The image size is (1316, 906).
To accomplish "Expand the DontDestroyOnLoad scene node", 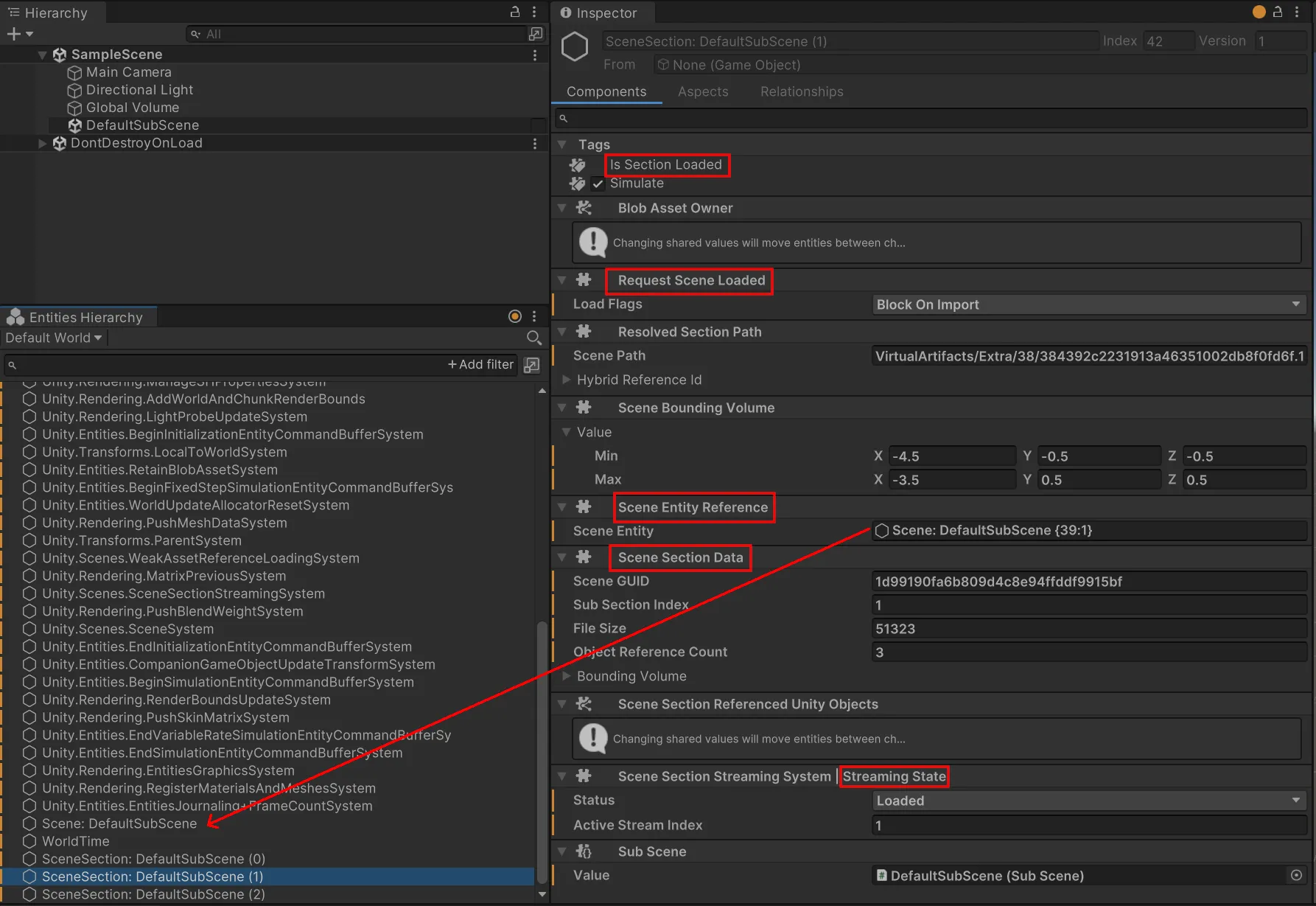I will [x=43, y=143].
